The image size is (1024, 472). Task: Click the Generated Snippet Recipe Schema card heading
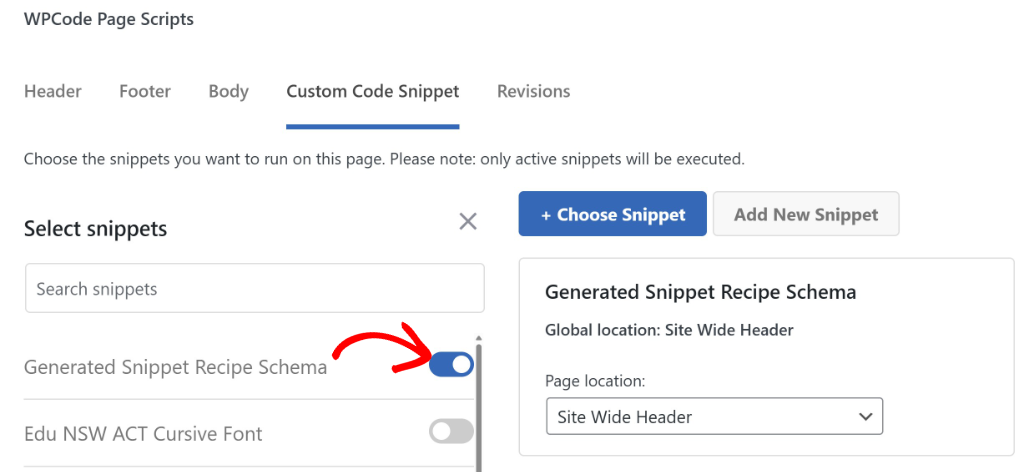tap(700, 292)
